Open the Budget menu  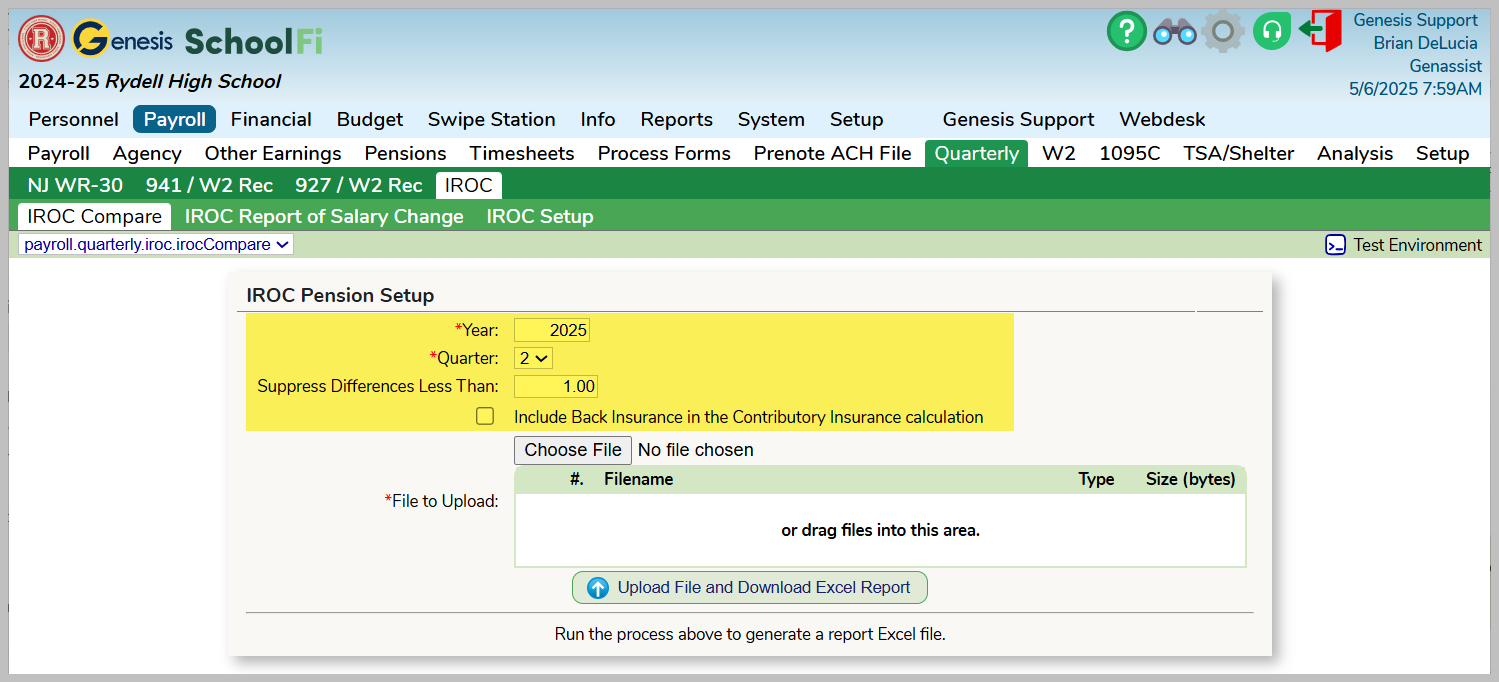370,119
